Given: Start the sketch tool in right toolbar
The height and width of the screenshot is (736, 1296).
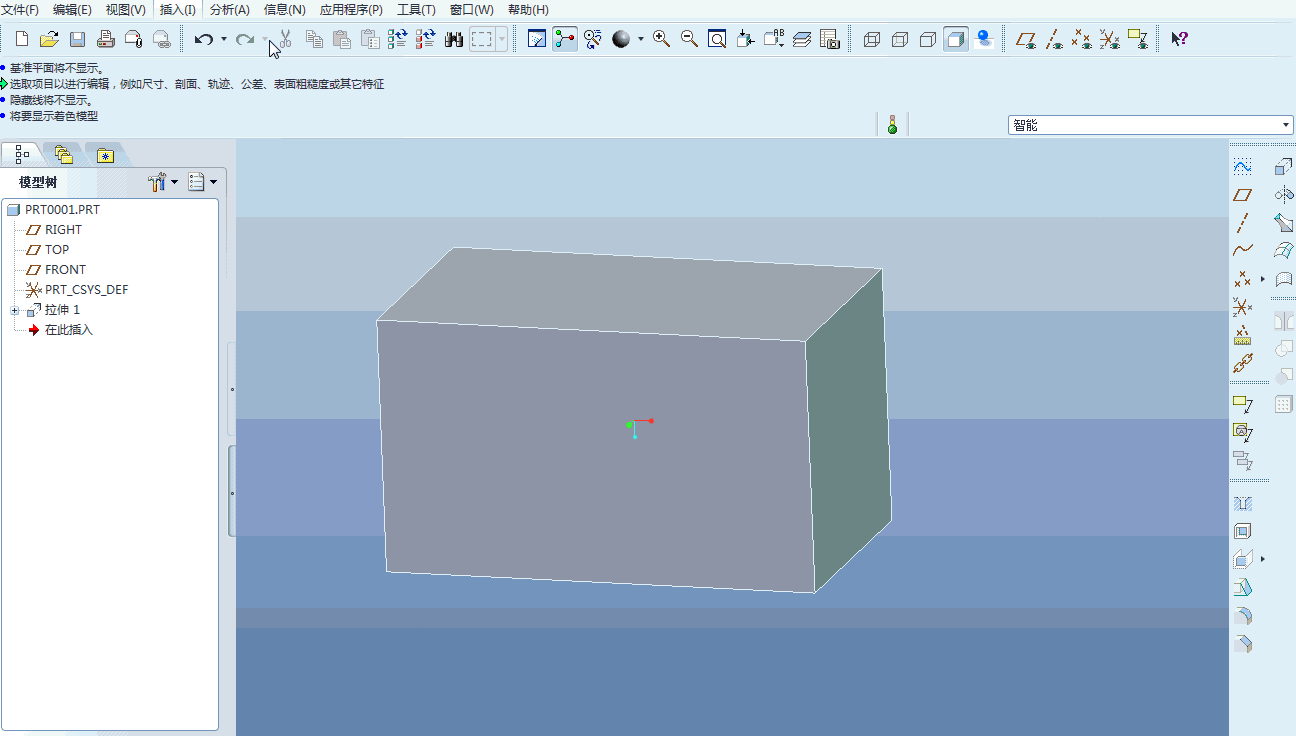Looking at the screenshot, I should (1242, 167).
